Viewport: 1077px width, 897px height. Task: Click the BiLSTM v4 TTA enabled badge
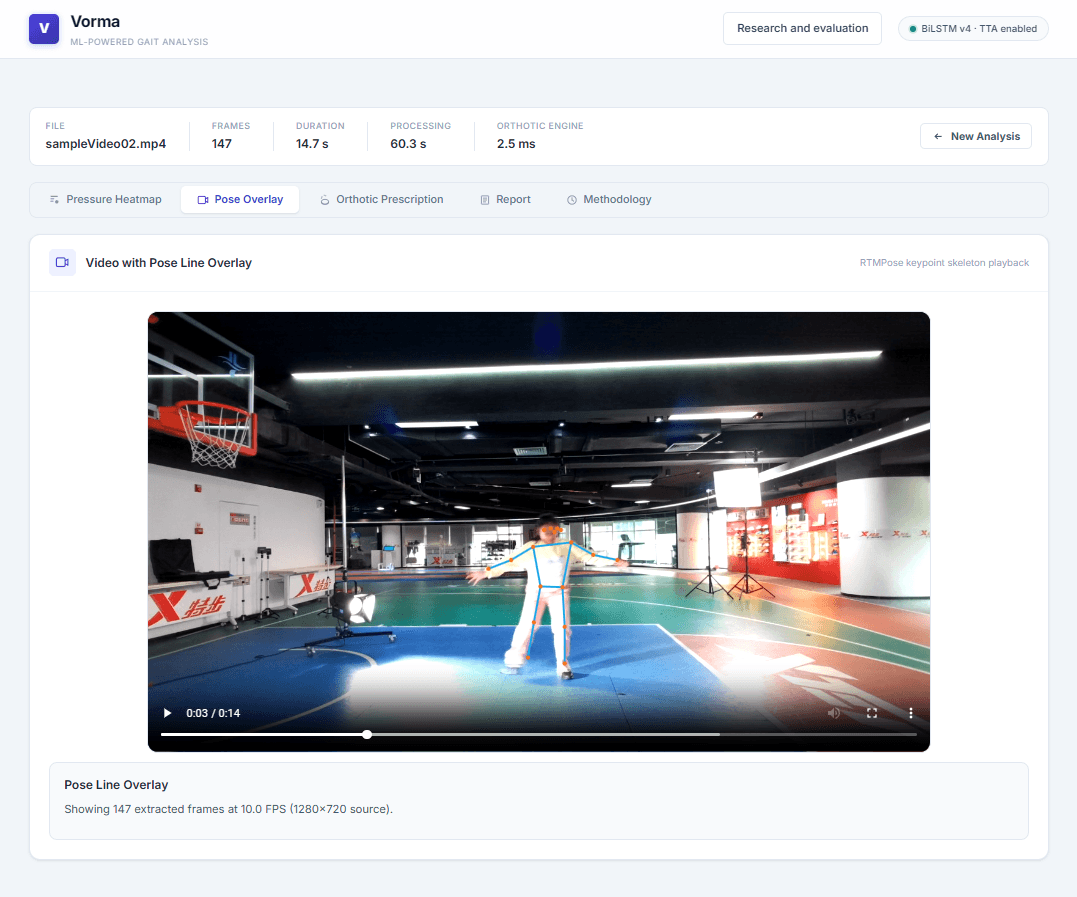pos(973,29)
